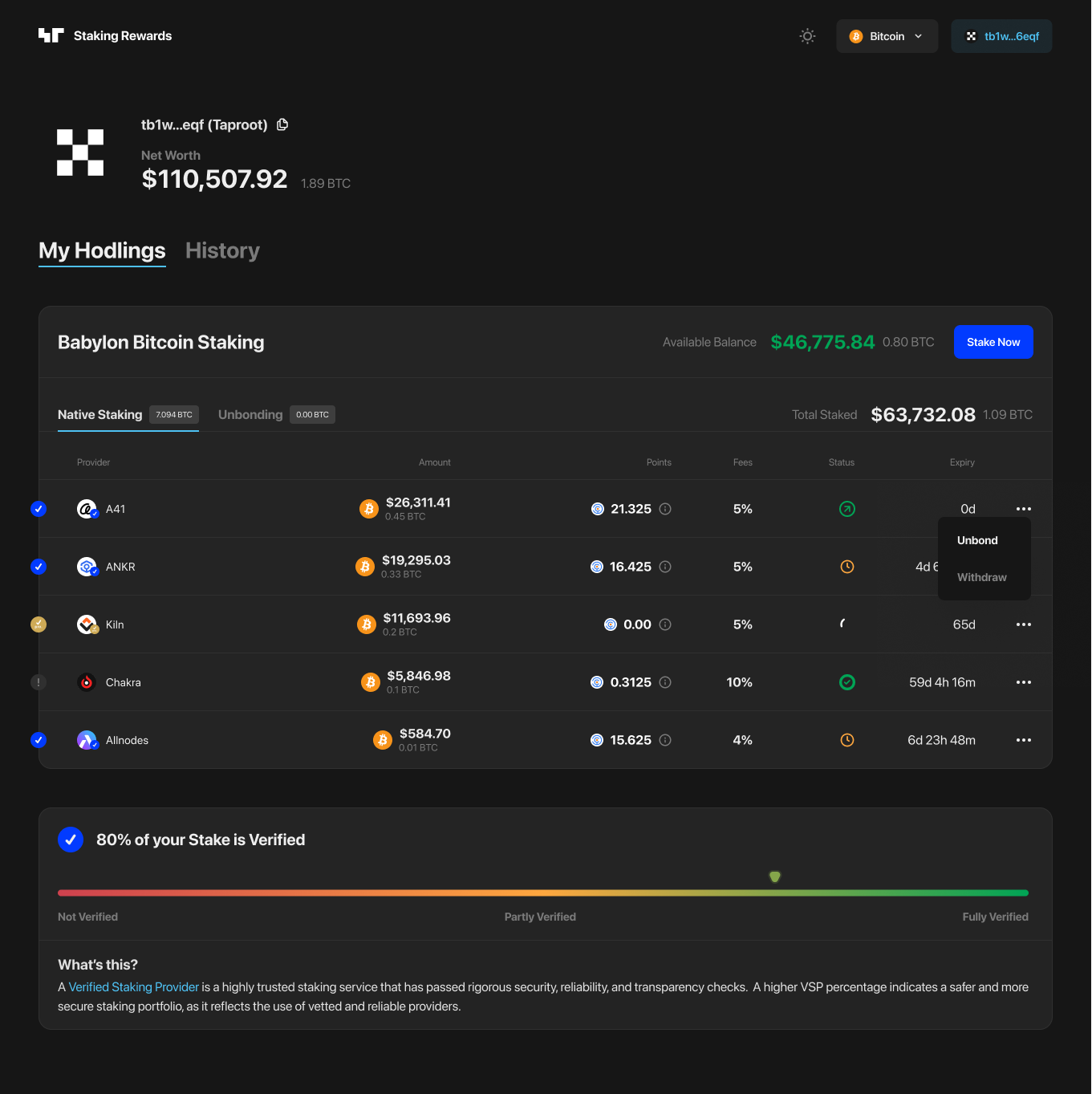Choose Unbond from the context menu
The image size is (1092, 1094).
tap(977, 540)
